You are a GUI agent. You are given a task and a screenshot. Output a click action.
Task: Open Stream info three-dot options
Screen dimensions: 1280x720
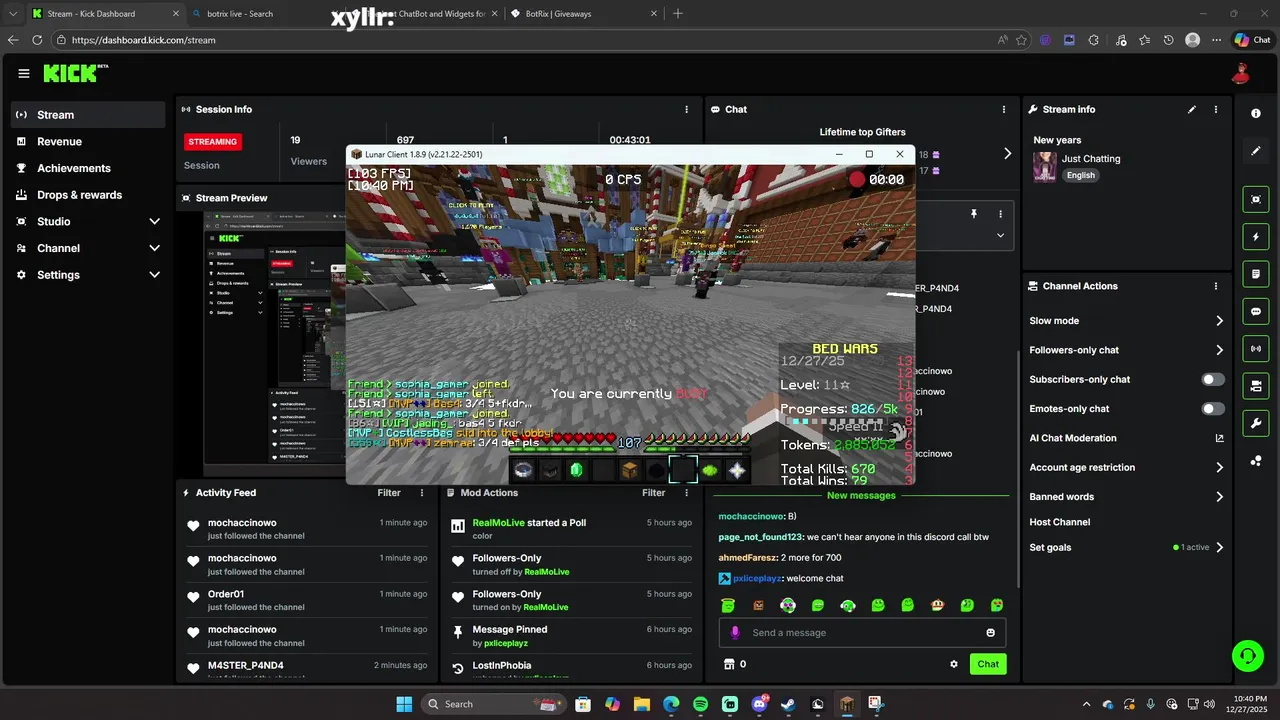click(x=1216, y=109)
